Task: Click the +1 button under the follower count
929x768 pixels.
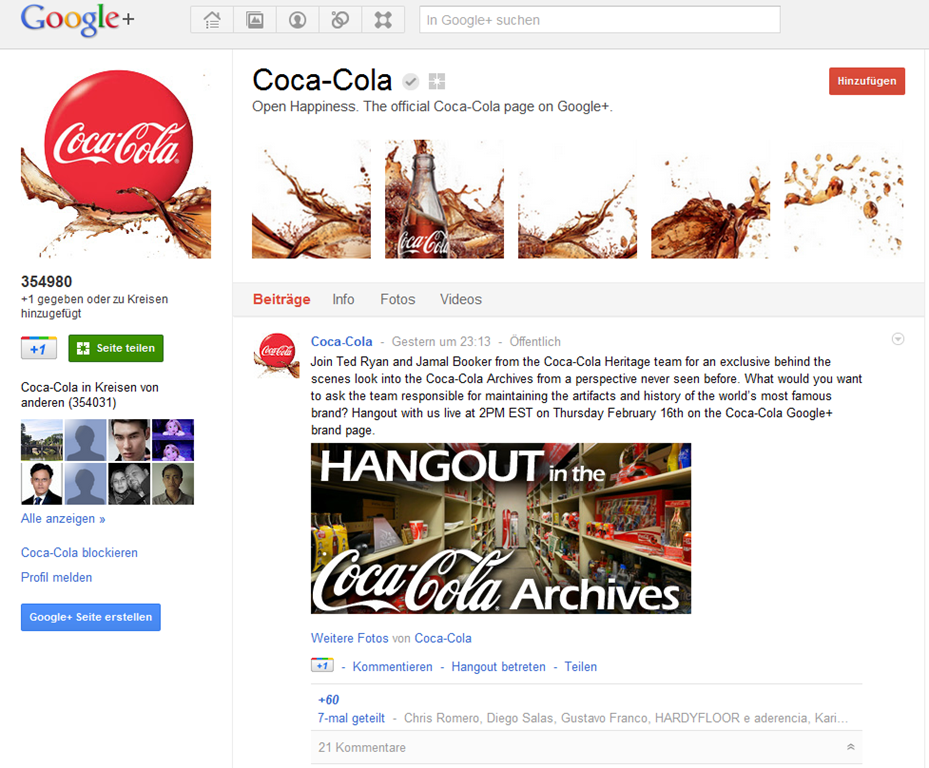Action: [x=39, y=348]
